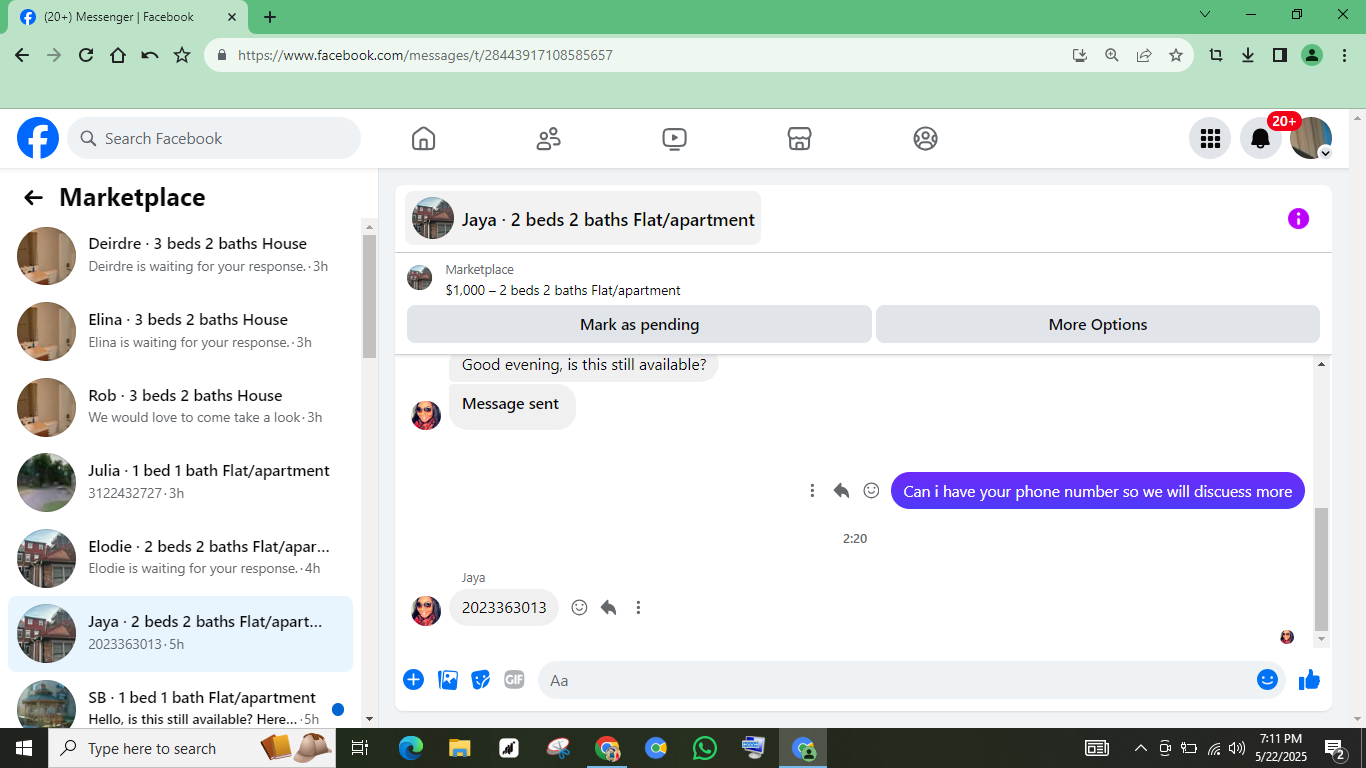
Task: Open the zoom magnifier in the address bar
Action: (x=1112, y=55)
